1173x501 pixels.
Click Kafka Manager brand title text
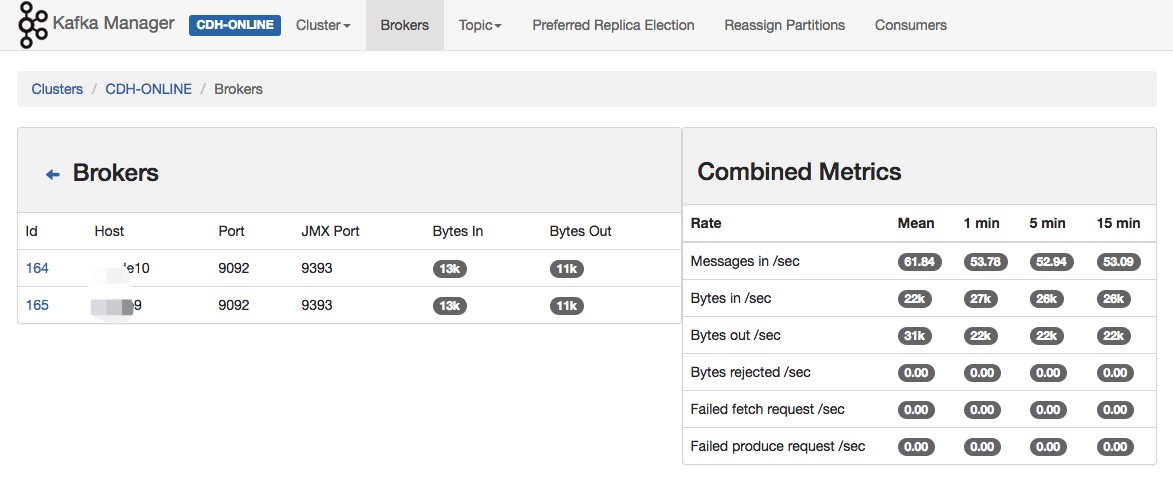coord(113,23)
